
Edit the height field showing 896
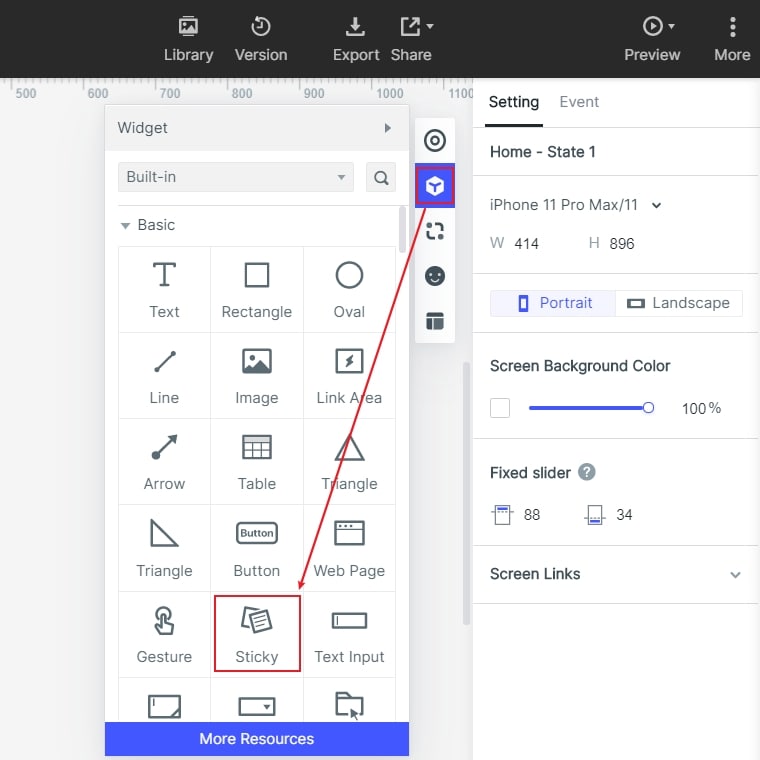click(x=622, y=243)
